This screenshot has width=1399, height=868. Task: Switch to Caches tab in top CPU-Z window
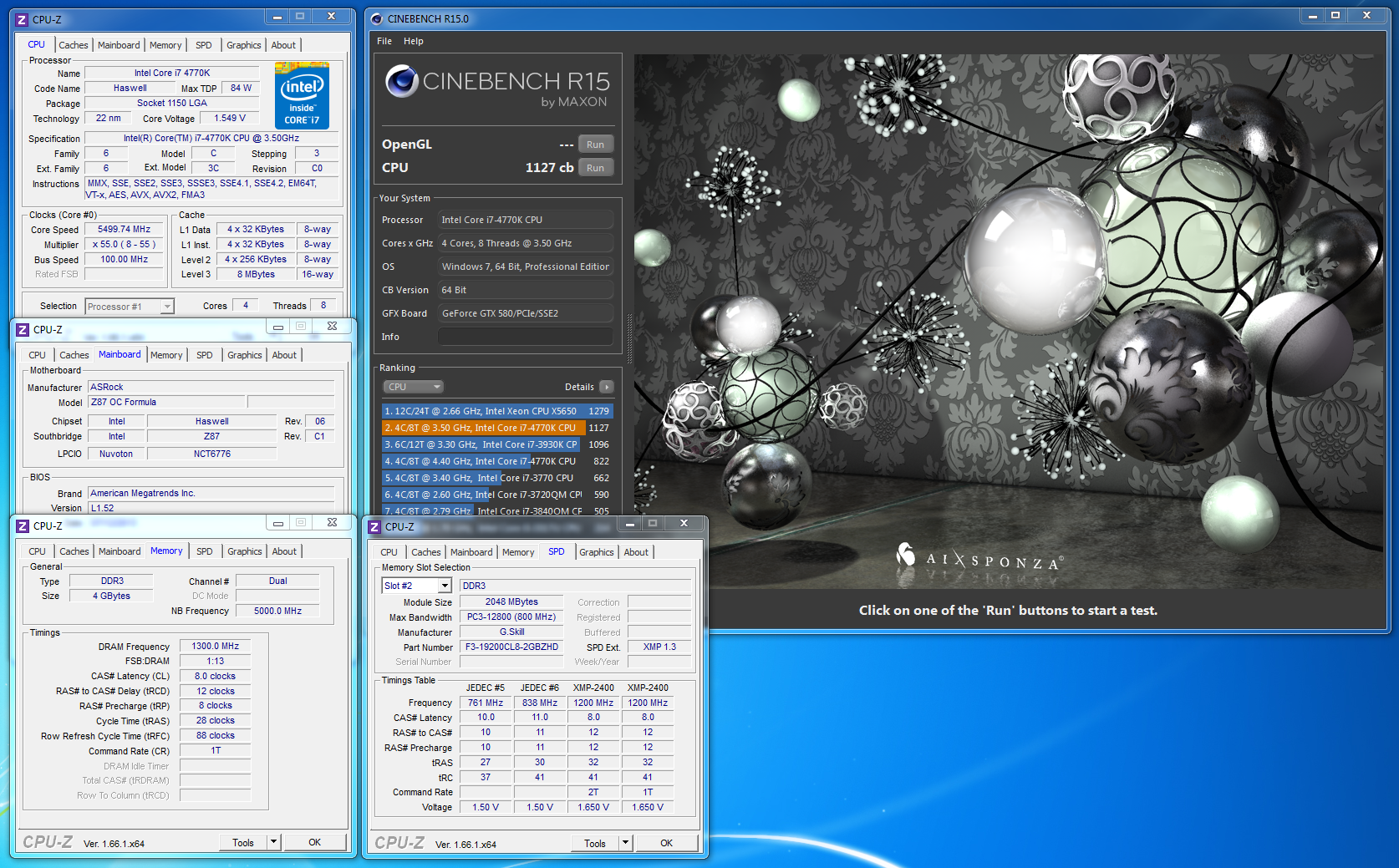[x=74, y=45]
